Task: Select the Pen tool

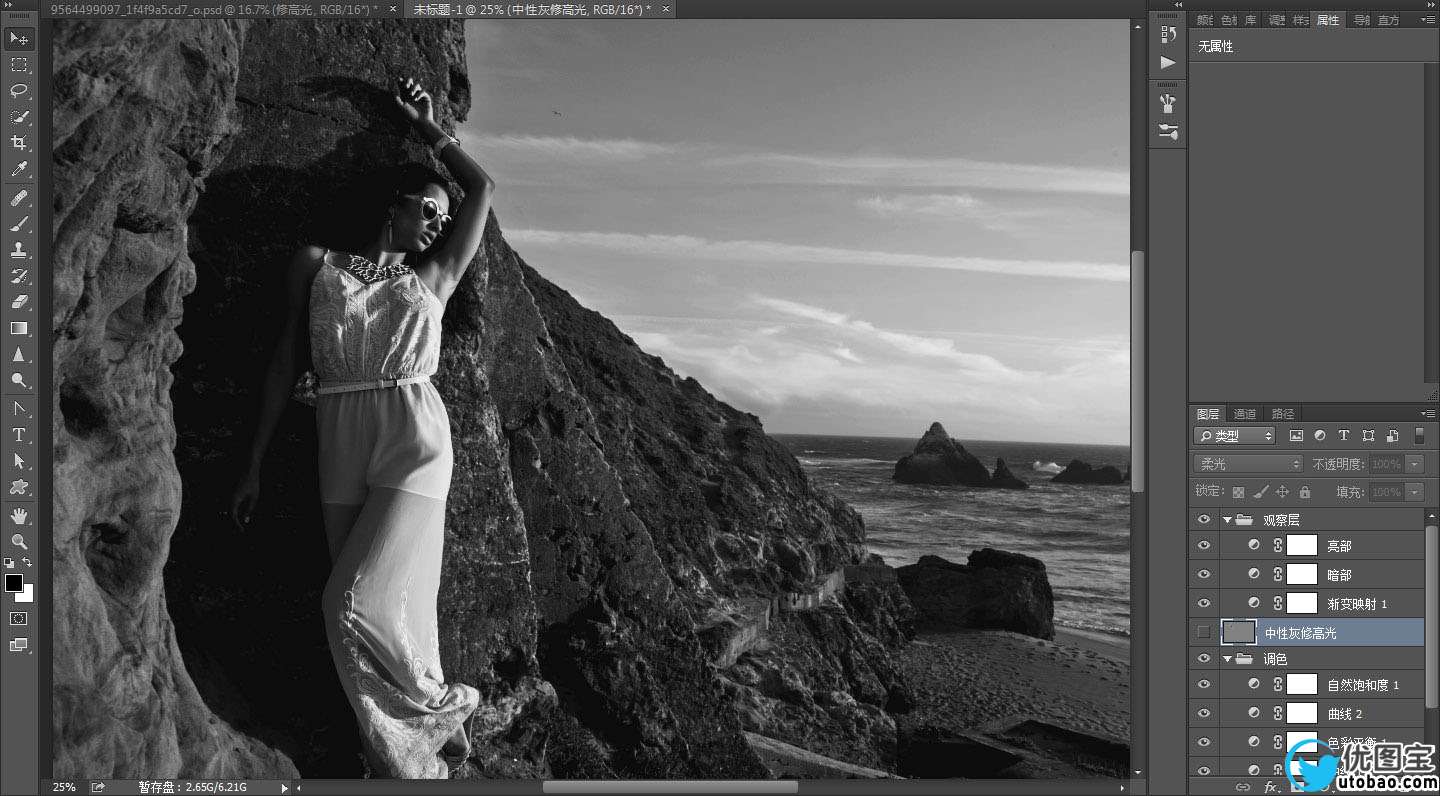Action: click(18, 409)
